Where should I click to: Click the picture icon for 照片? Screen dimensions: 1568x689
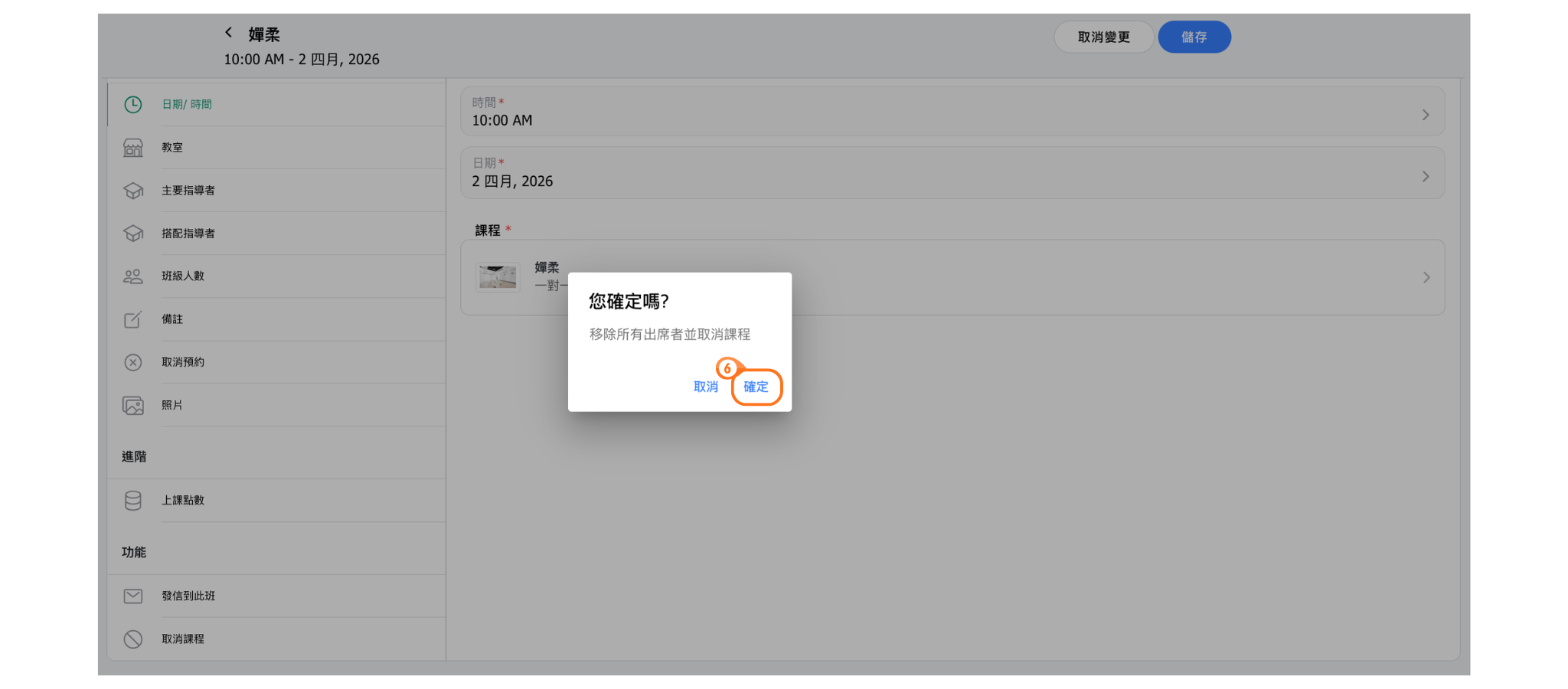coord(133,405)
